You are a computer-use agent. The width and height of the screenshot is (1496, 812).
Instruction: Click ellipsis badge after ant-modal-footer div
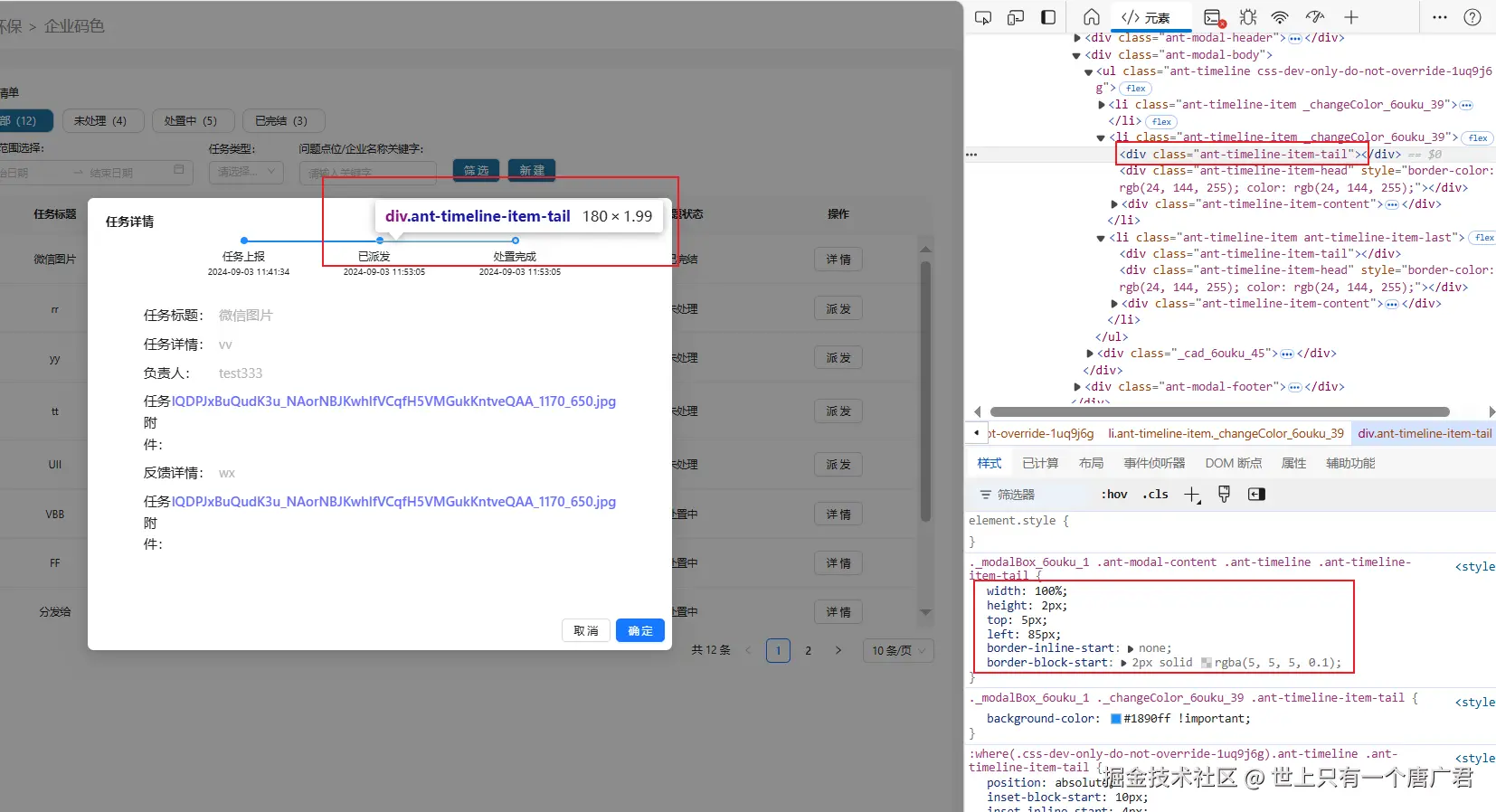(1294, 387)
